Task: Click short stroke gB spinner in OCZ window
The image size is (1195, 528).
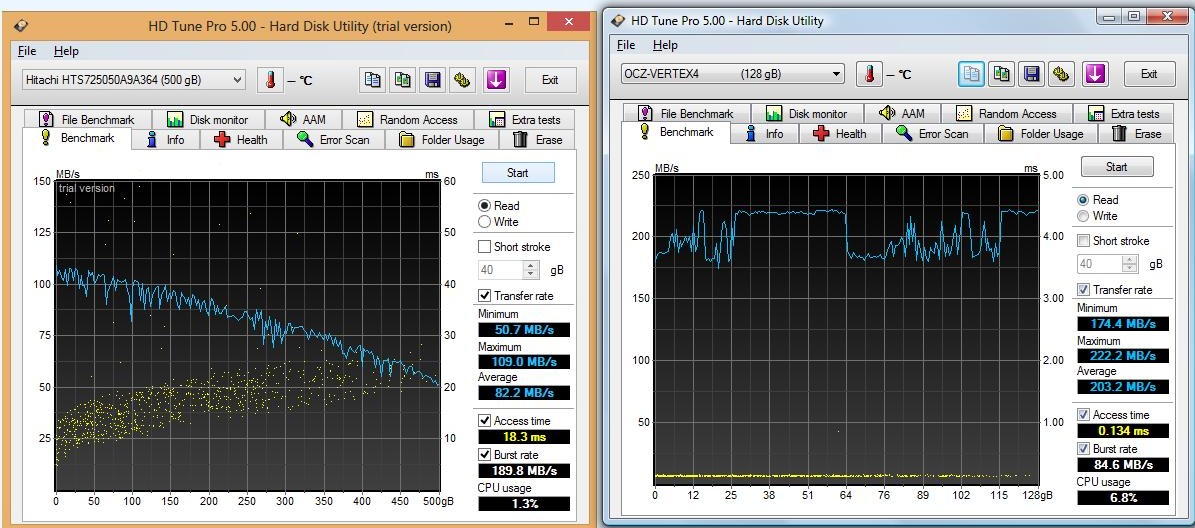Action: tap(1130, 264)
